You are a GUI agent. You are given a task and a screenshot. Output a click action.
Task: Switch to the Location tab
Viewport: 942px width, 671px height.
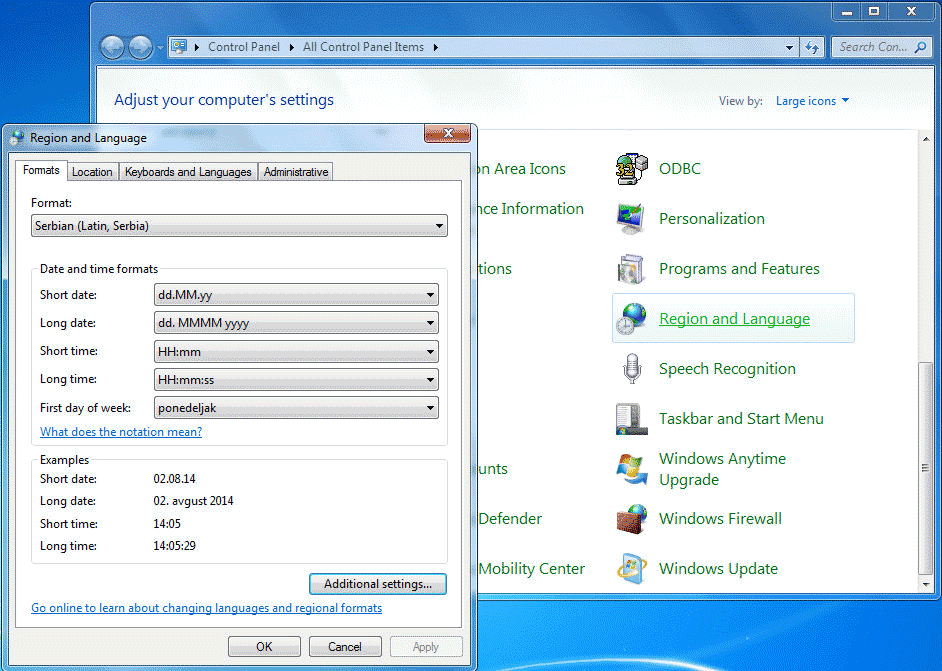(x=92, y=172)
